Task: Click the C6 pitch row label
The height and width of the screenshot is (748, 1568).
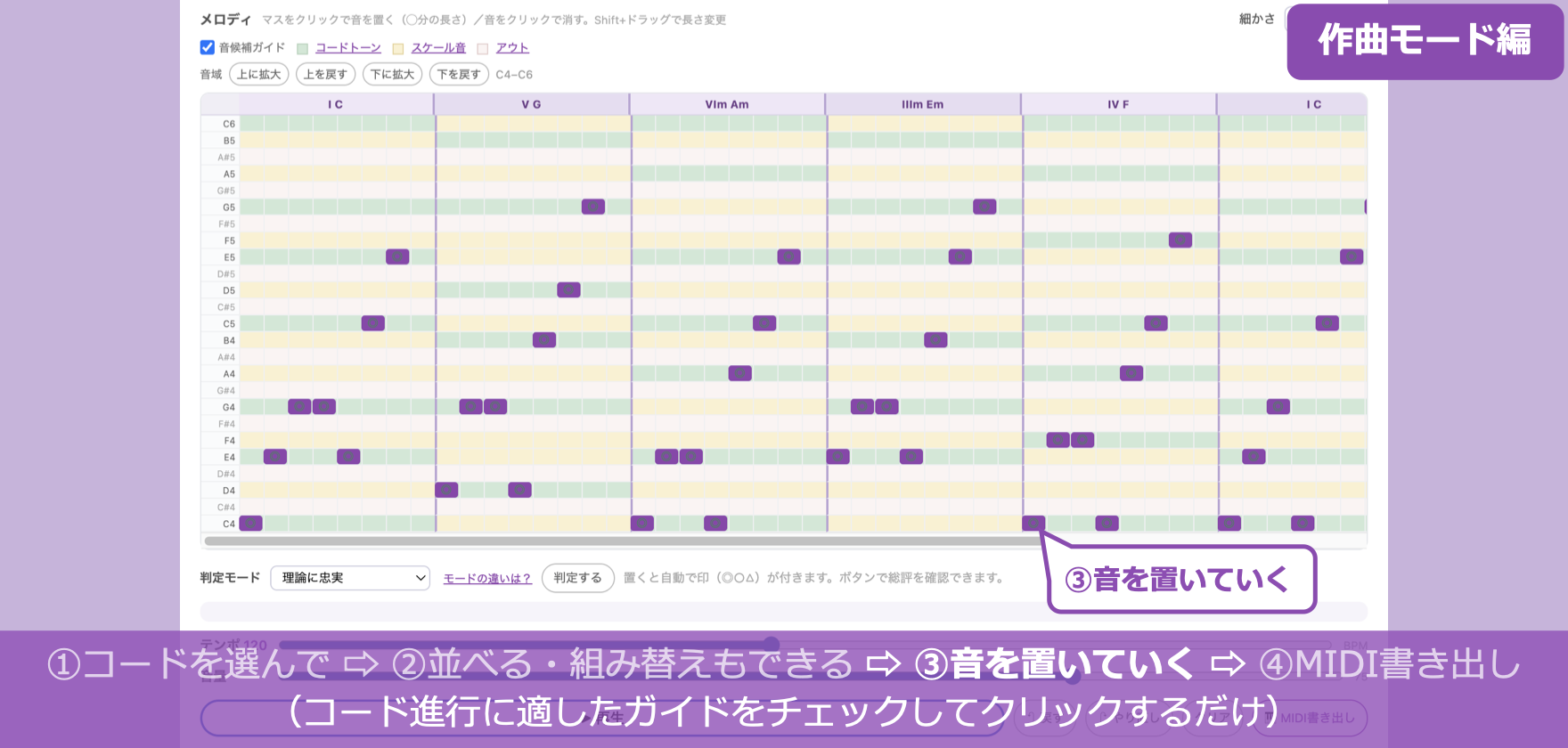Action: pos(229,124)
